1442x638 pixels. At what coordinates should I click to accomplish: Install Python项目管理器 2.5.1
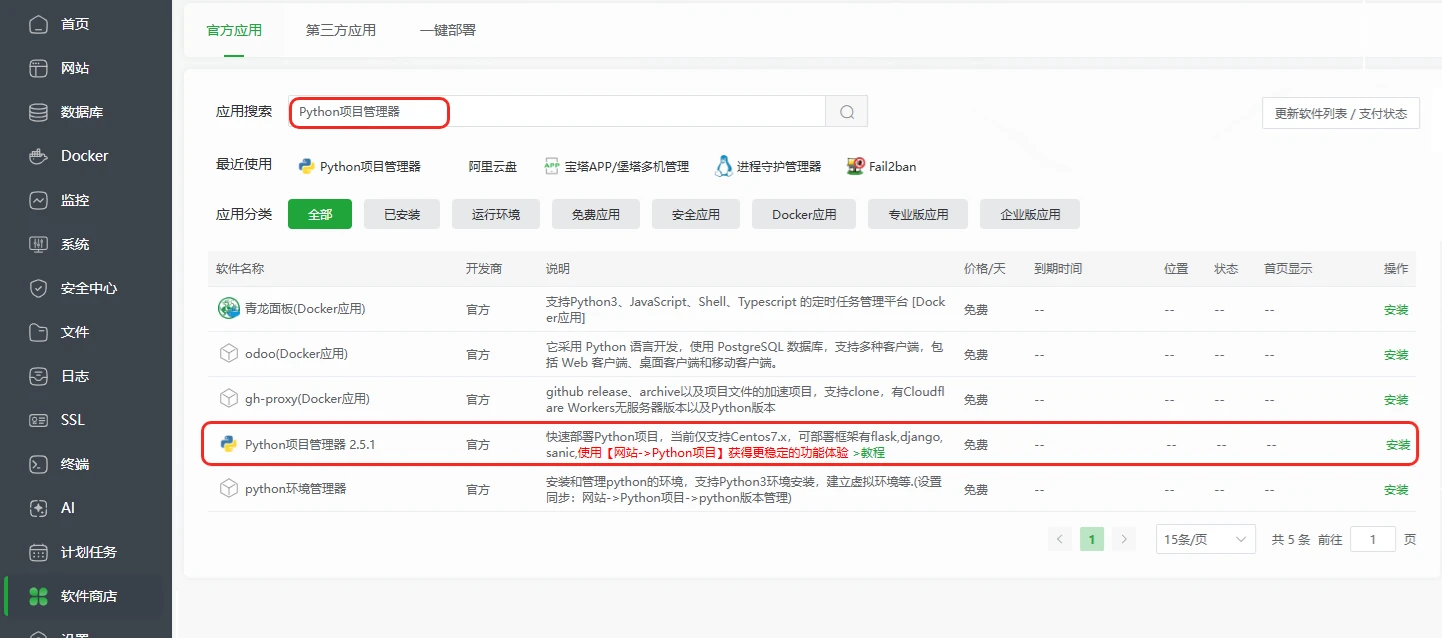(1398, 445)
